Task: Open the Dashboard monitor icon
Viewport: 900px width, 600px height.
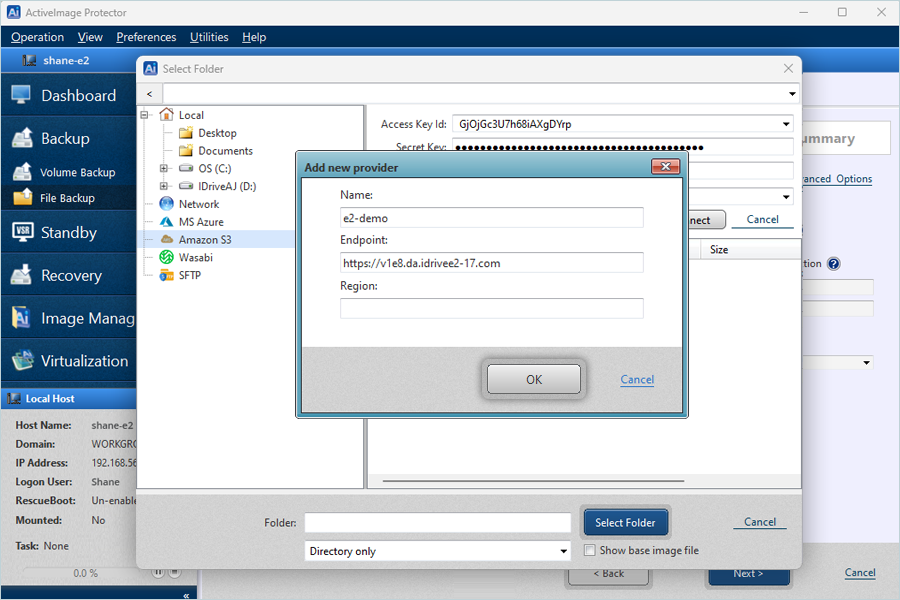Action: tap(21, 95)
